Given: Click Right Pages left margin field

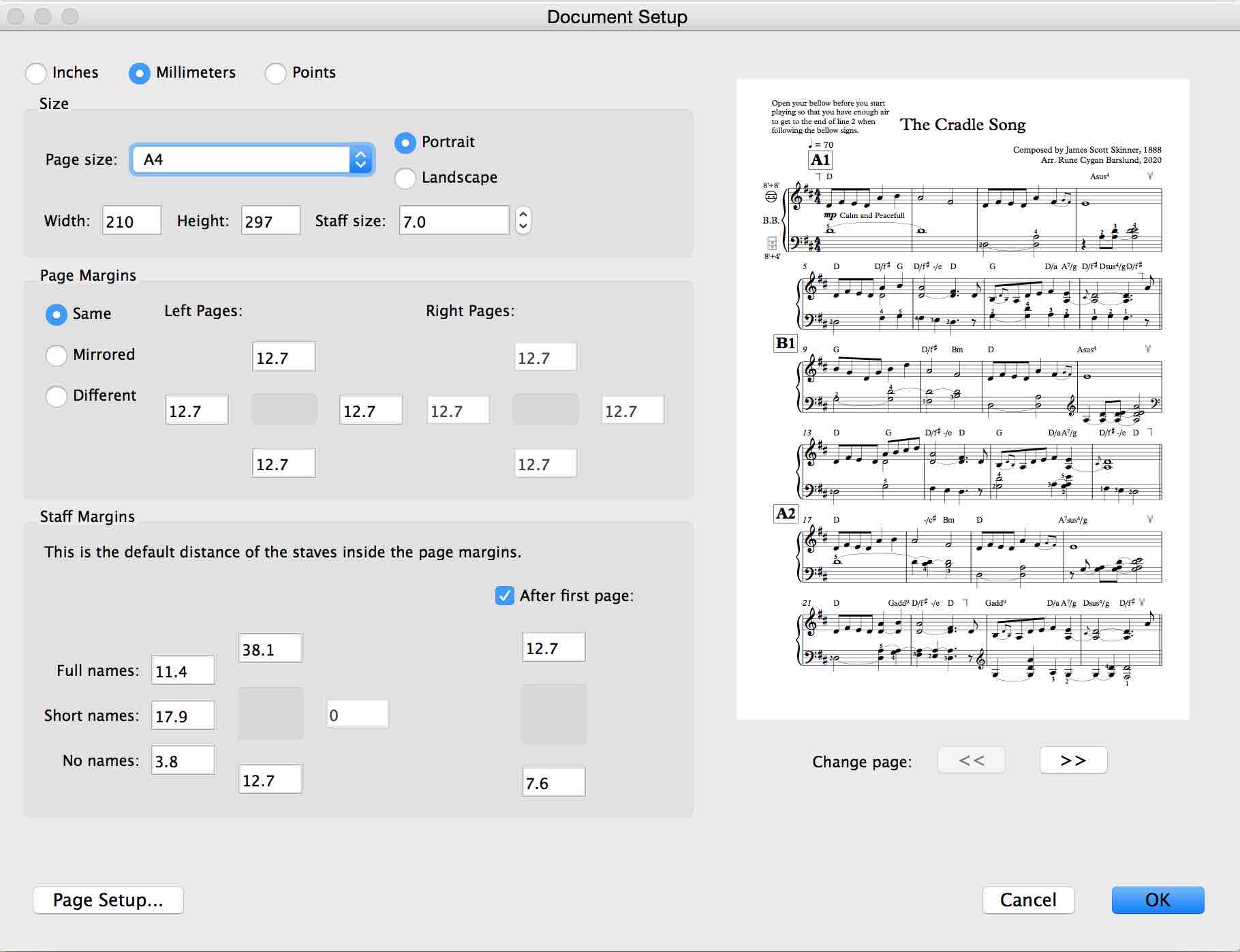Looking at the screenshot, I should [x=459, y=410].
